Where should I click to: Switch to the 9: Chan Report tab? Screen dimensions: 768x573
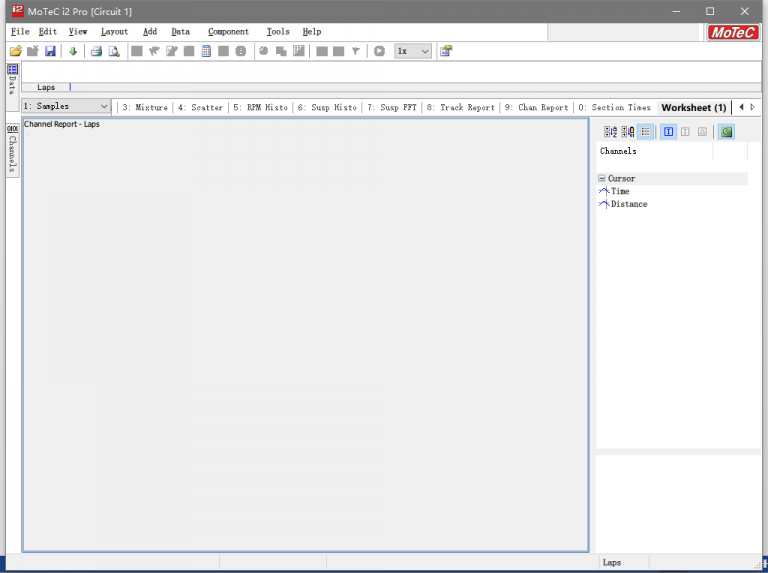pos(536,107)
